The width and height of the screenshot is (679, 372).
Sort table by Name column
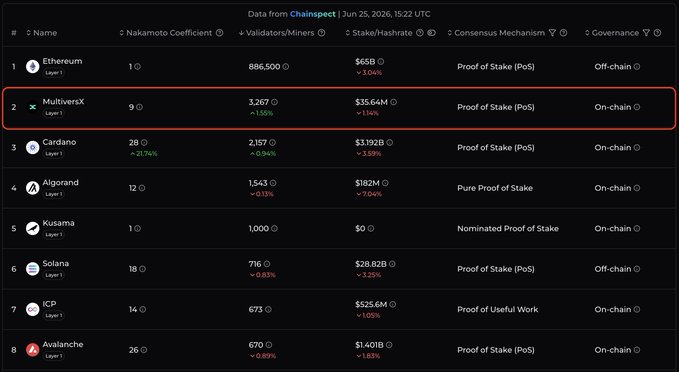pos(42,33)
